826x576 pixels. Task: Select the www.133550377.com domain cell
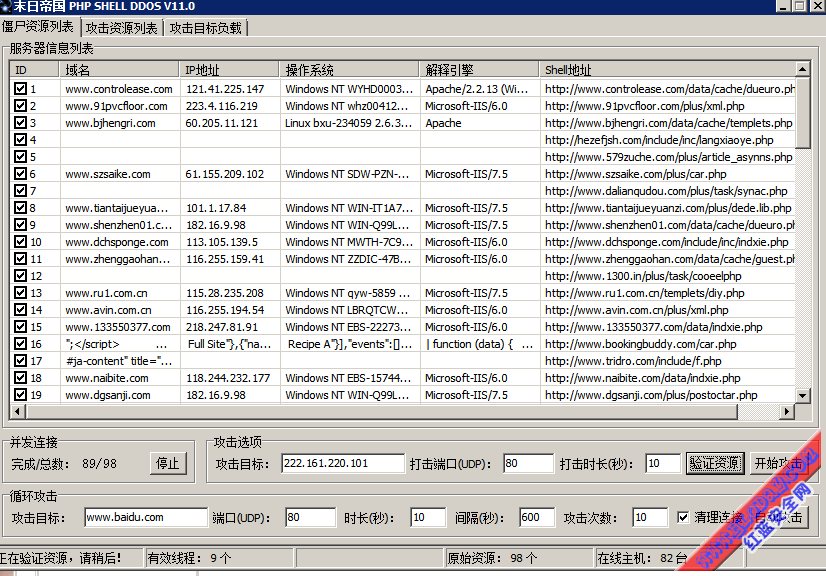pos(118,327)
